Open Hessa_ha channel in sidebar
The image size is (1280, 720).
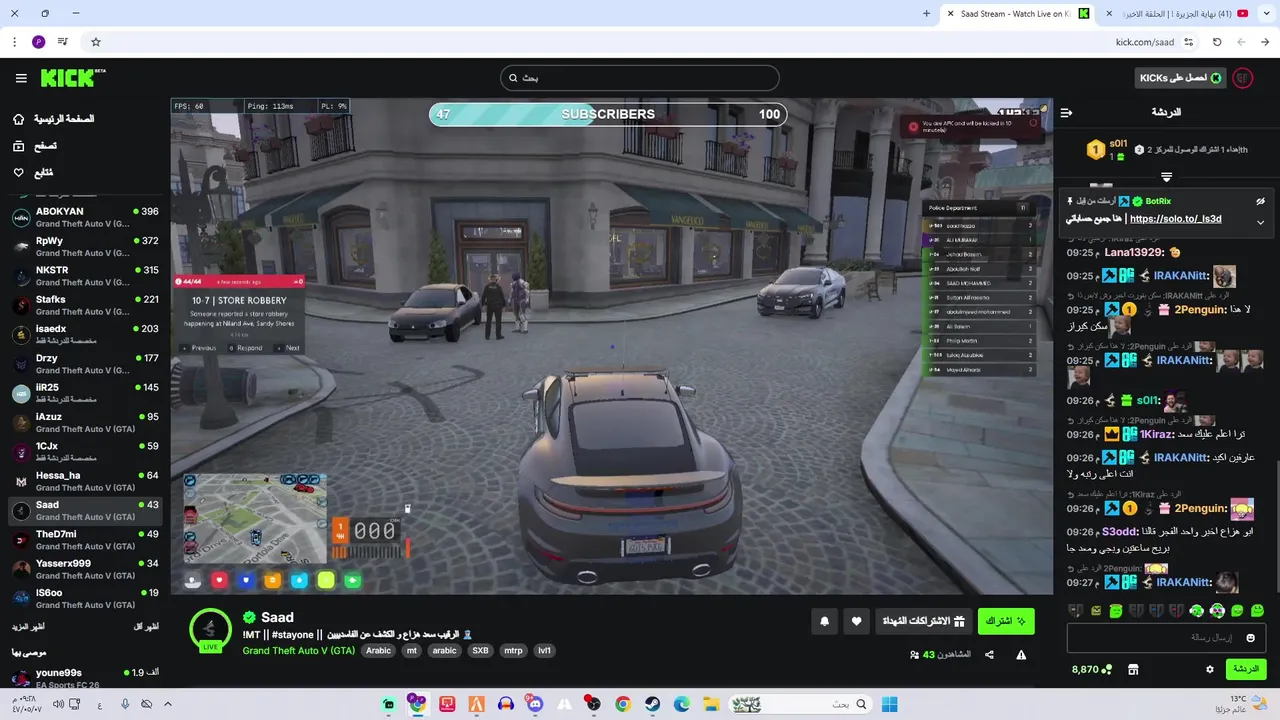point(85,481)
